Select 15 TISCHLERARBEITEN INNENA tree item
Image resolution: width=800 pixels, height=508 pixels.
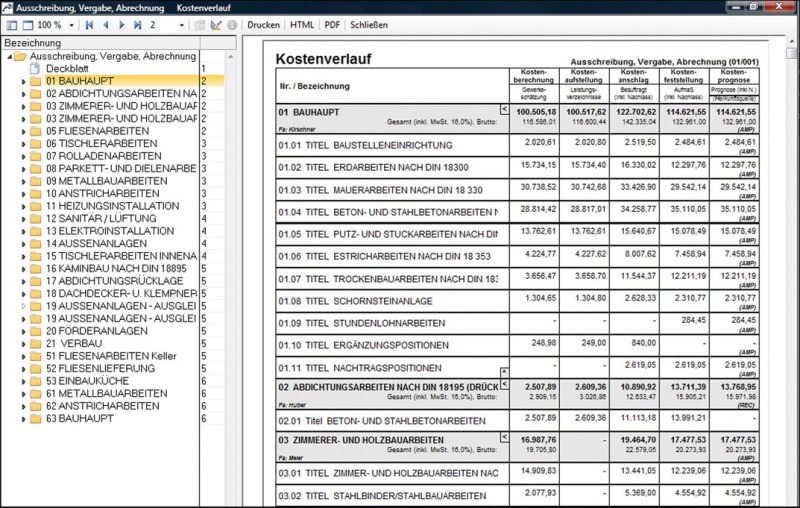coord(121,256)
